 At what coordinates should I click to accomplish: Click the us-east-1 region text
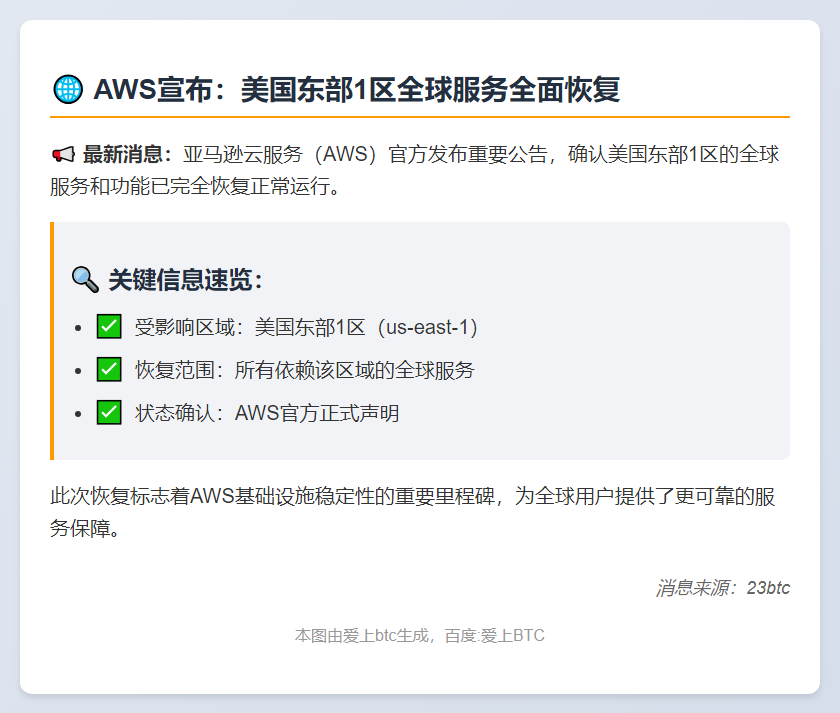click(420, 327)
